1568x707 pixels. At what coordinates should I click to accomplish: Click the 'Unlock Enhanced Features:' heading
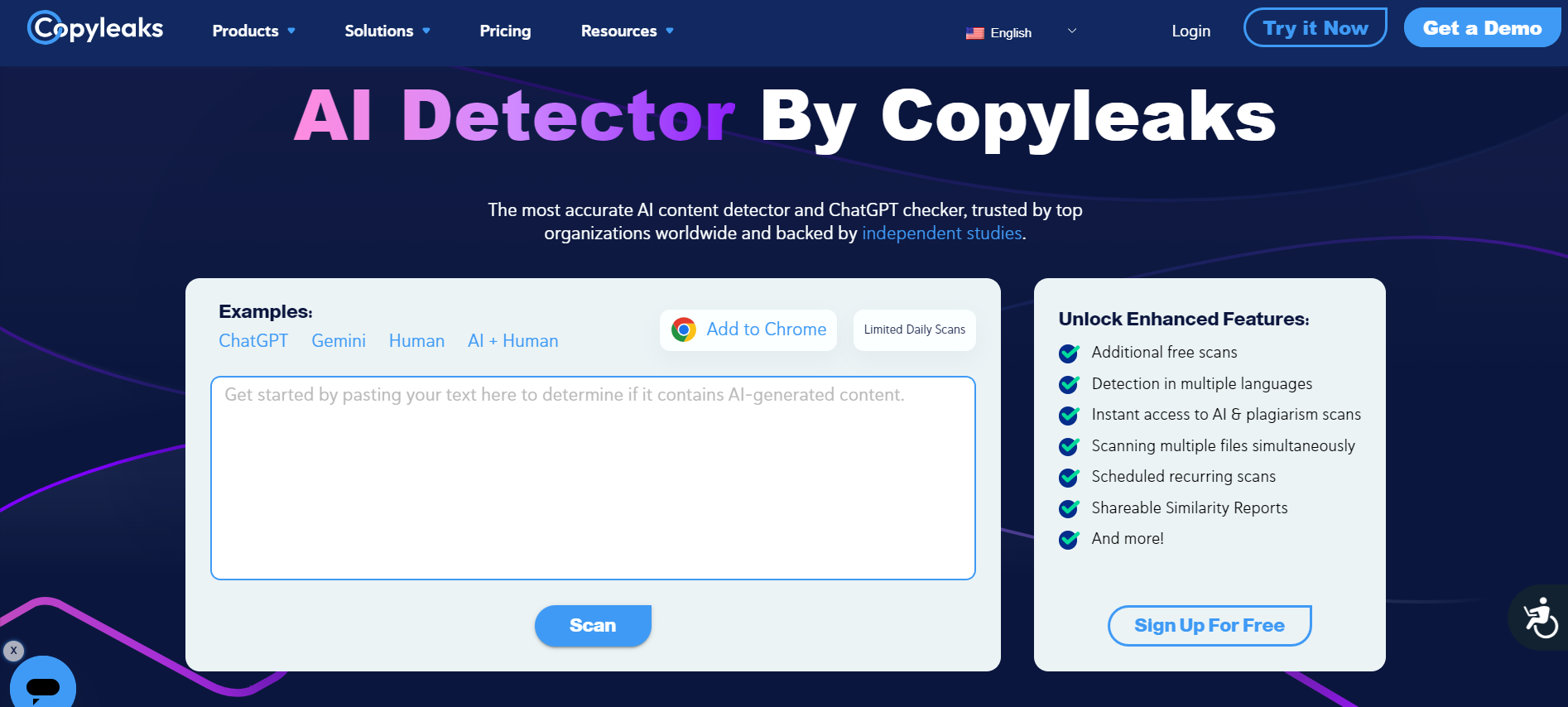(1184, 319)
